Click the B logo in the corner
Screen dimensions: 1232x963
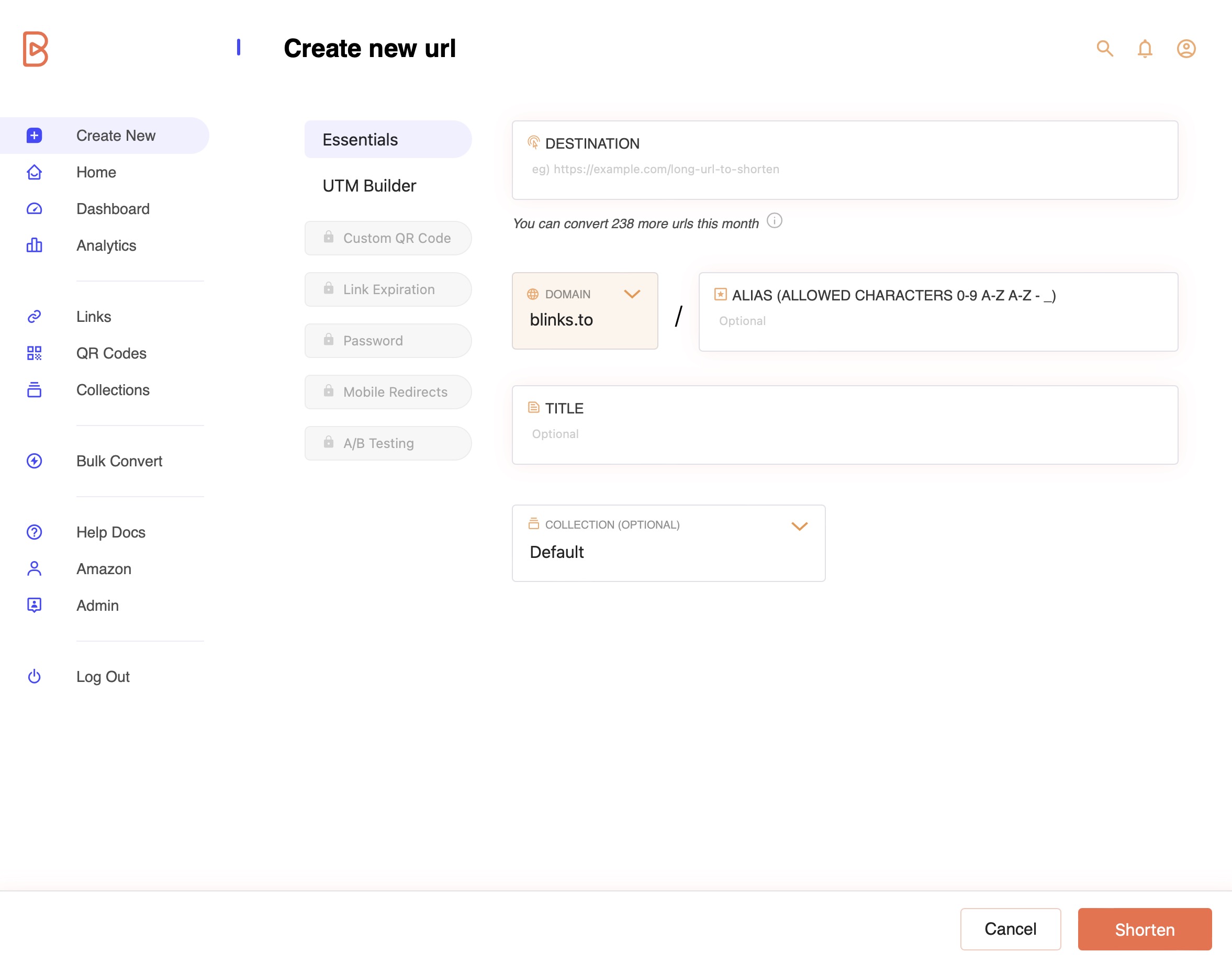click(35, 49)
